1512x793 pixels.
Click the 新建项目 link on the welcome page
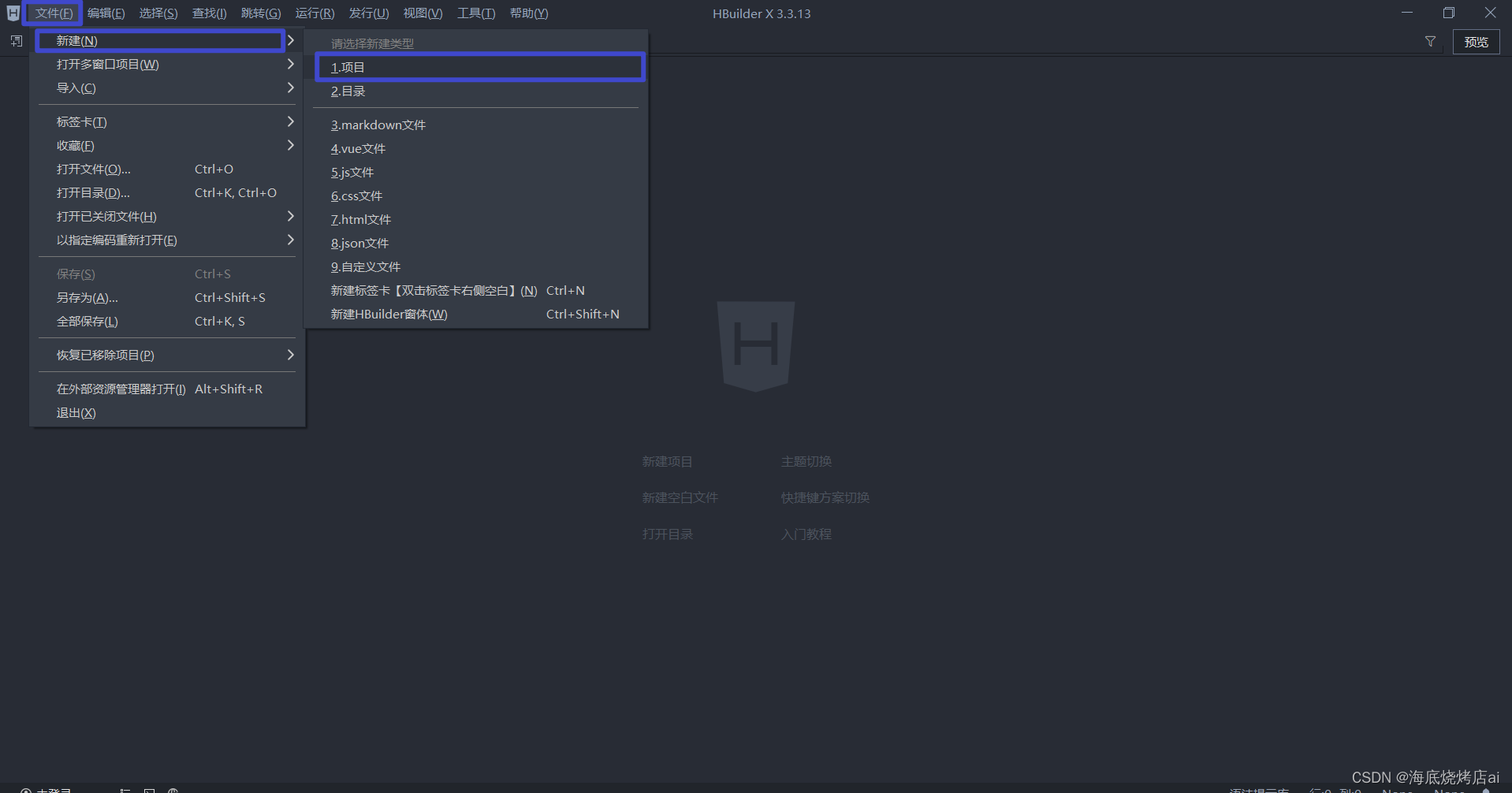[667, 461]
